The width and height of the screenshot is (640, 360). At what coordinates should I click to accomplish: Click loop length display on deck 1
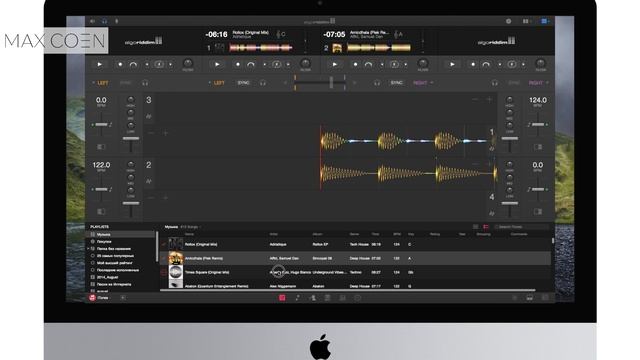[x=276, y=64]
